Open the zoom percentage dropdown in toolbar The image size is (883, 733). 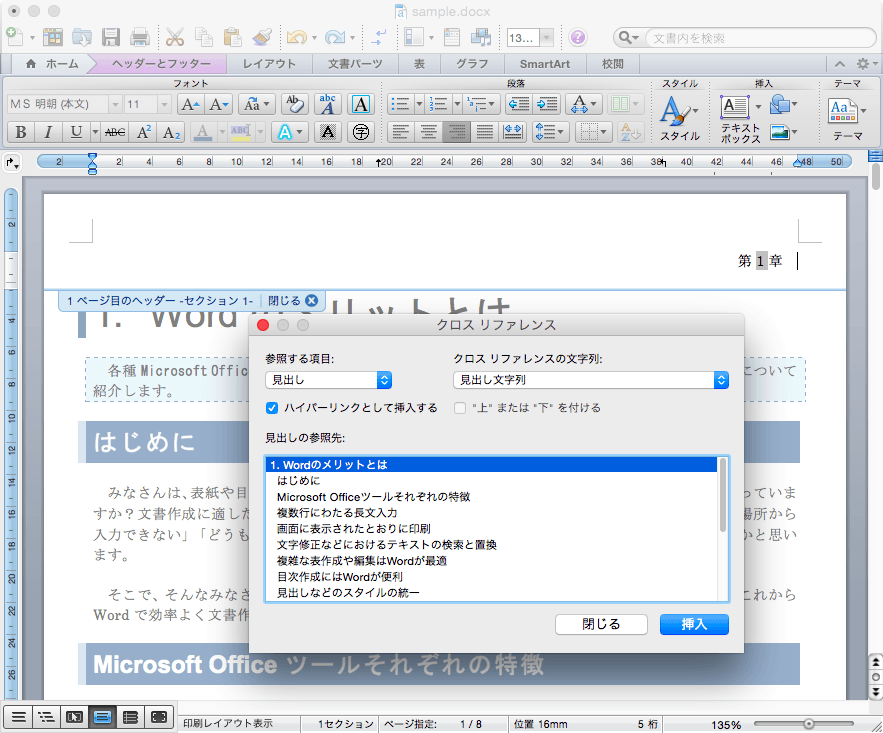[546, 38]
